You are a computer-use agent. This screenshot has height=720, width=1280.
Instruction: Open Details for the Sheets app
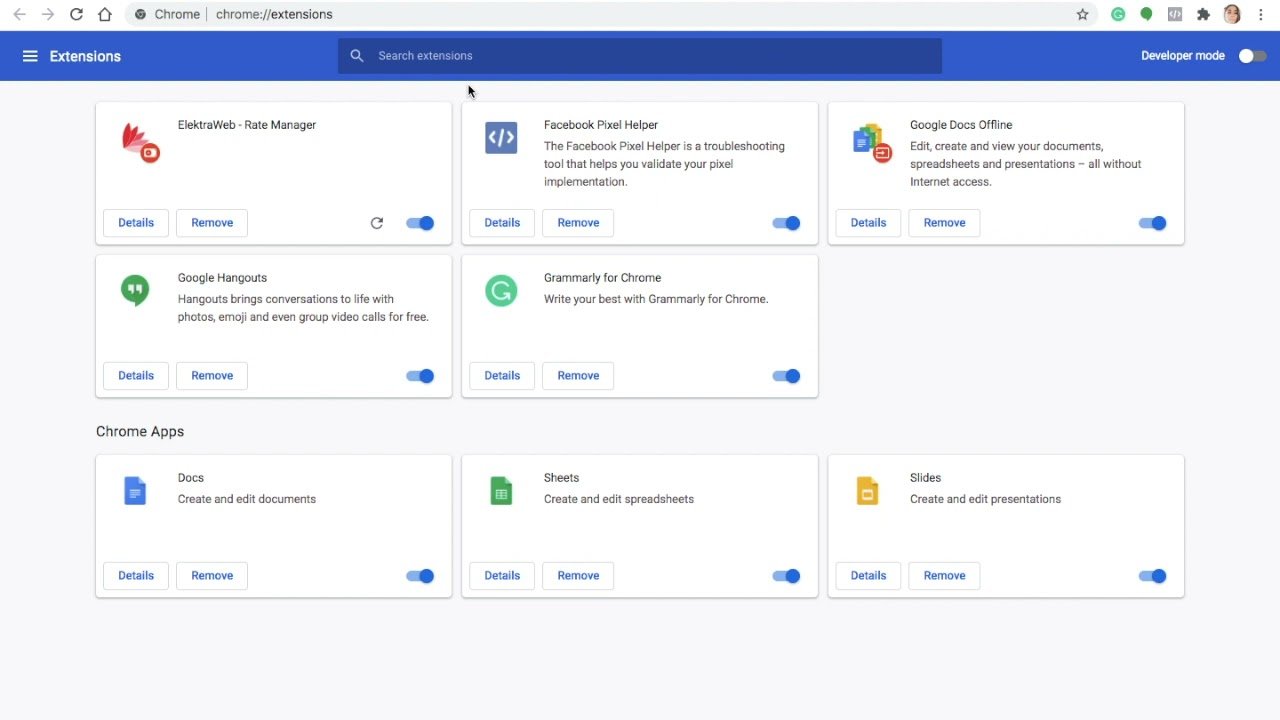point(502,576)
